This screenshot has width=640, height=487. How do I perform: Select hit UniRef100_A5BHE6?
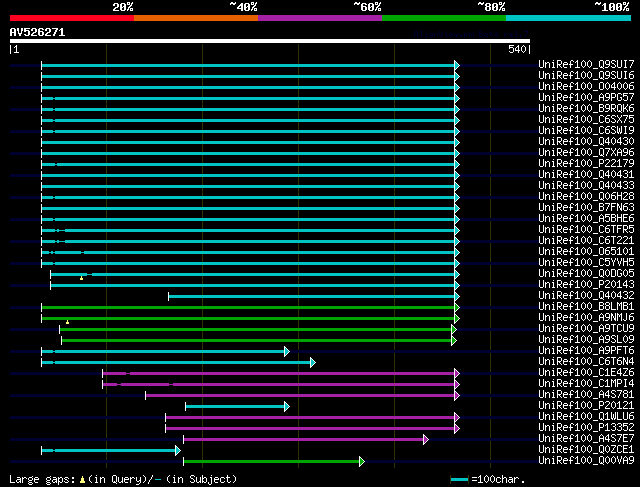pos(586,218)
